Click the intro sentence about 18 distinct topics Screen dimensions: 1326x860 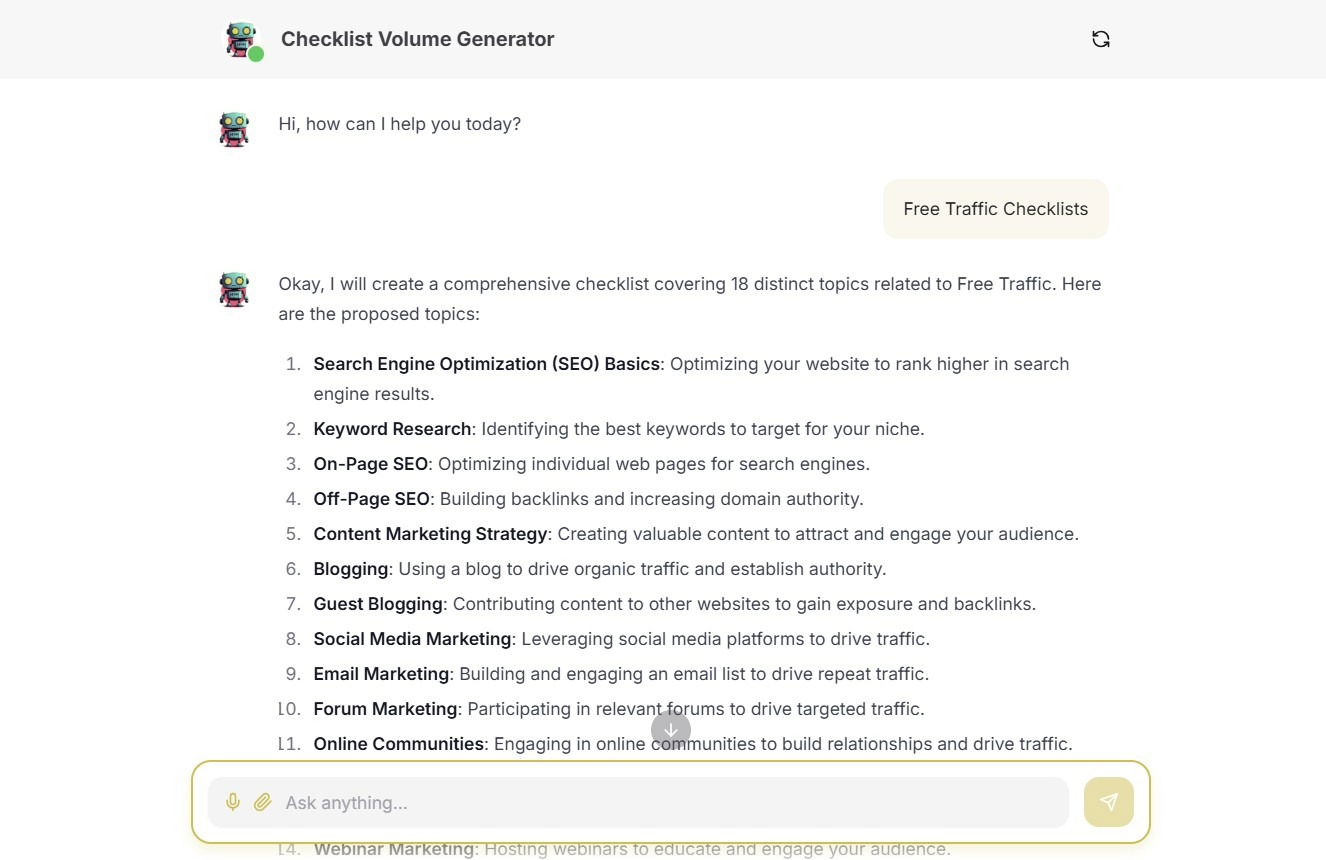point(690,299)
